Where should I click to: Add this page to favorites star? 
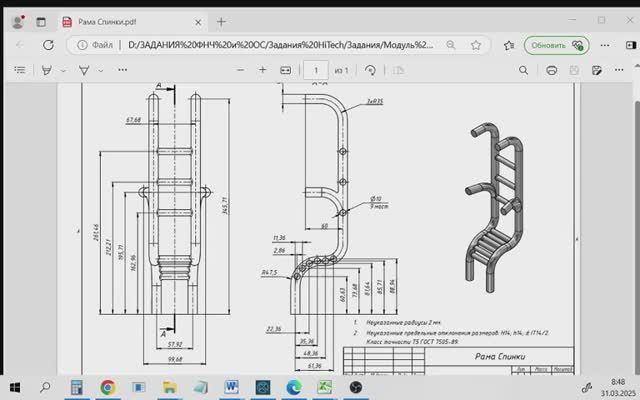click(x=476, y=45)
